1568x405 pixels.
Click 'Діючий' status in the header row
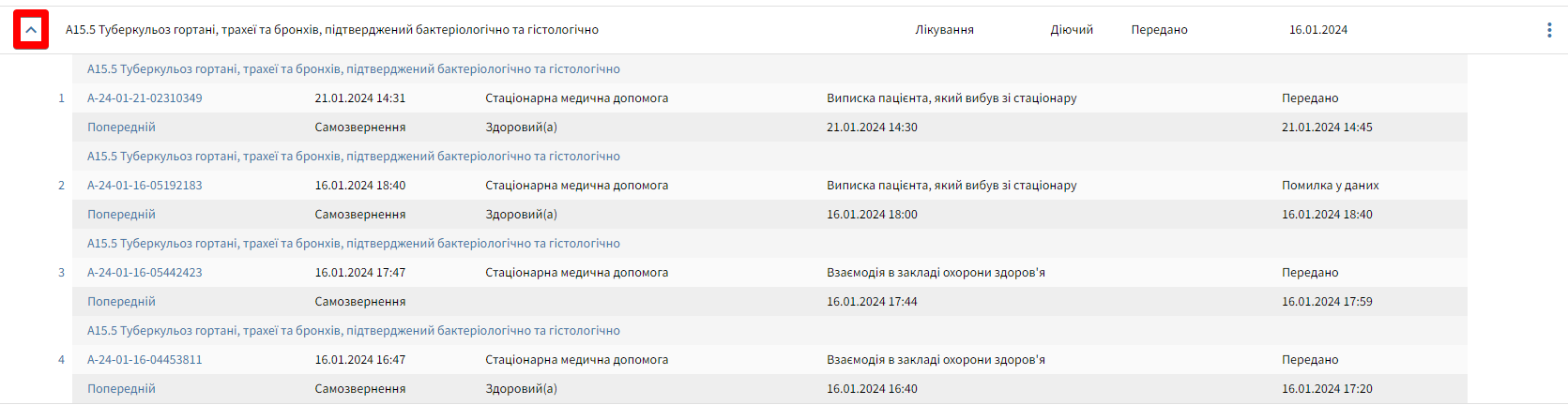pos(1072,30)
